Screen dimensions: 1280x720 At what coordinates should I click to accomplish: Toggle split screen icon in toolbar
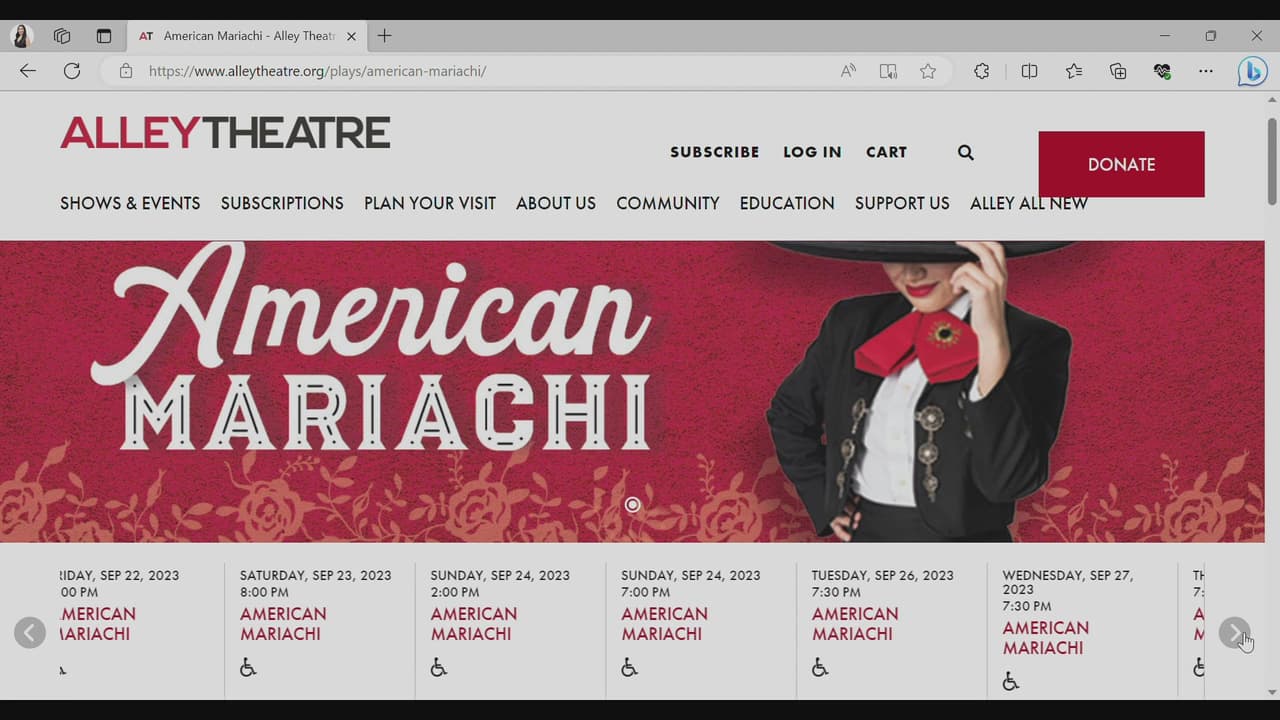click(x=1029, y=71)
